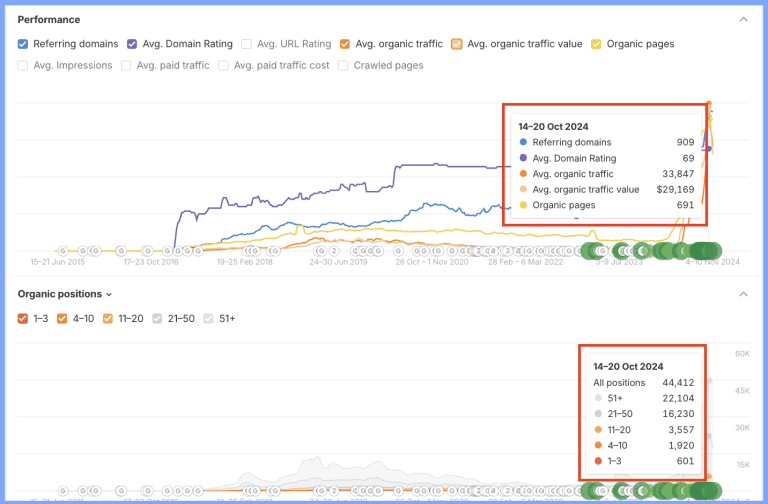The image size is (768, 504).
Task: Enable the Avg. Impressions checkbox
Action: 23,66
